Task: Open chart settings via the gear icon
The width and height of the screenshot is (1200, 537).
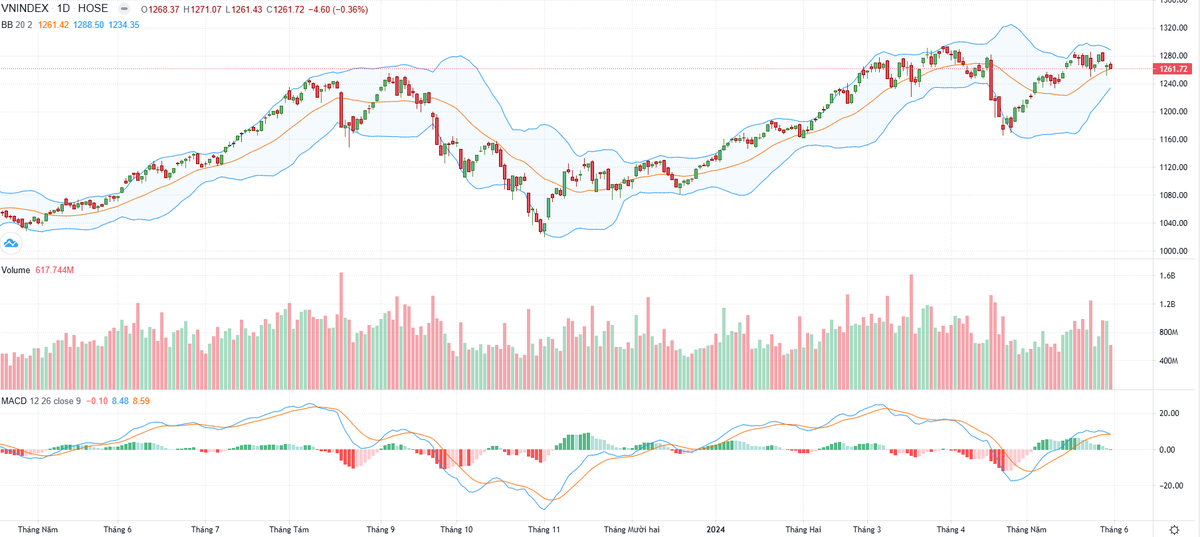Action: (1173, 528)
